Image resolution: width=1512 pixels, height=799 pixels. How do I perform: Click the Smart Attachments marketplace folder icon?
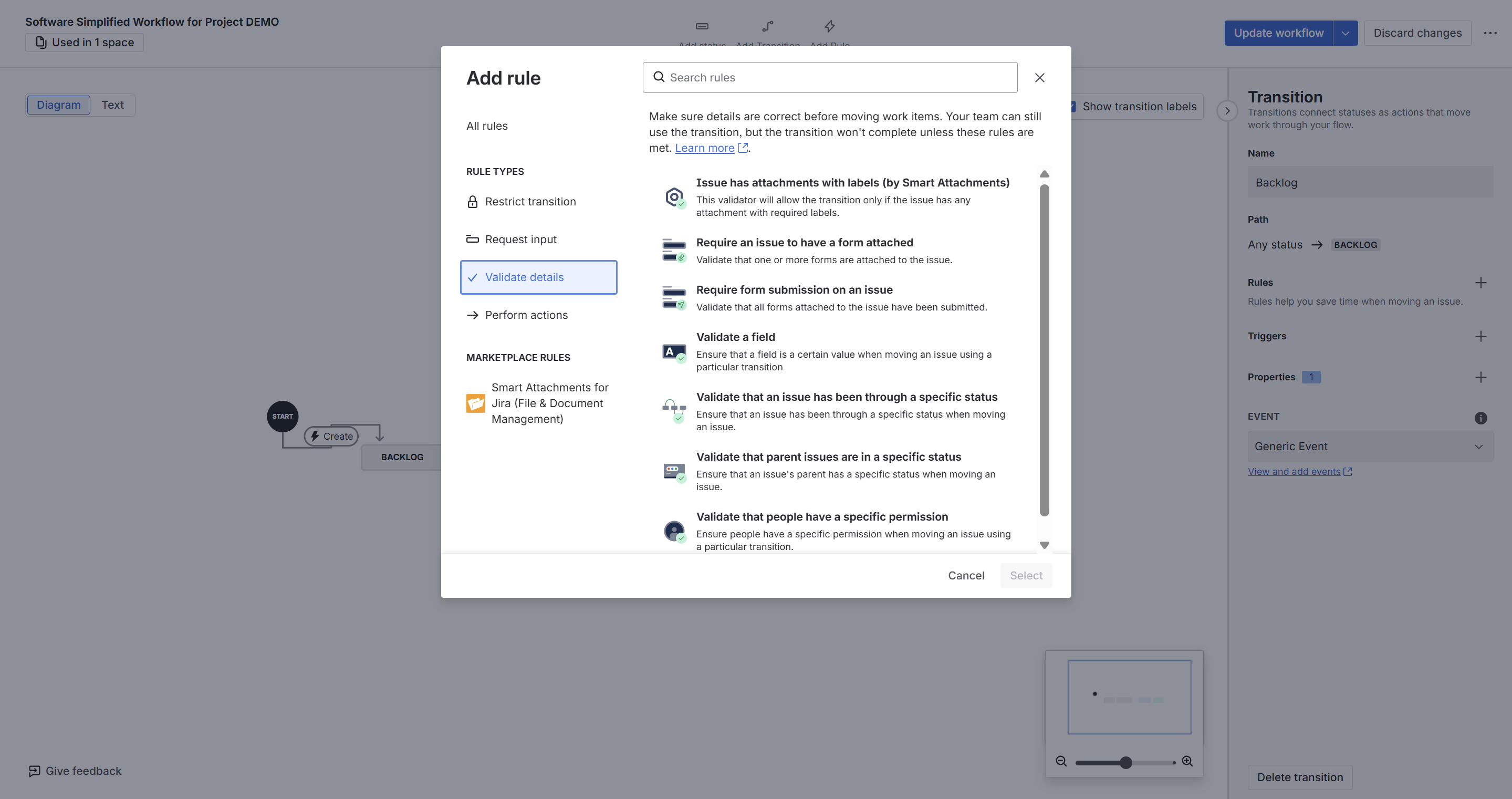click(475, 403)
